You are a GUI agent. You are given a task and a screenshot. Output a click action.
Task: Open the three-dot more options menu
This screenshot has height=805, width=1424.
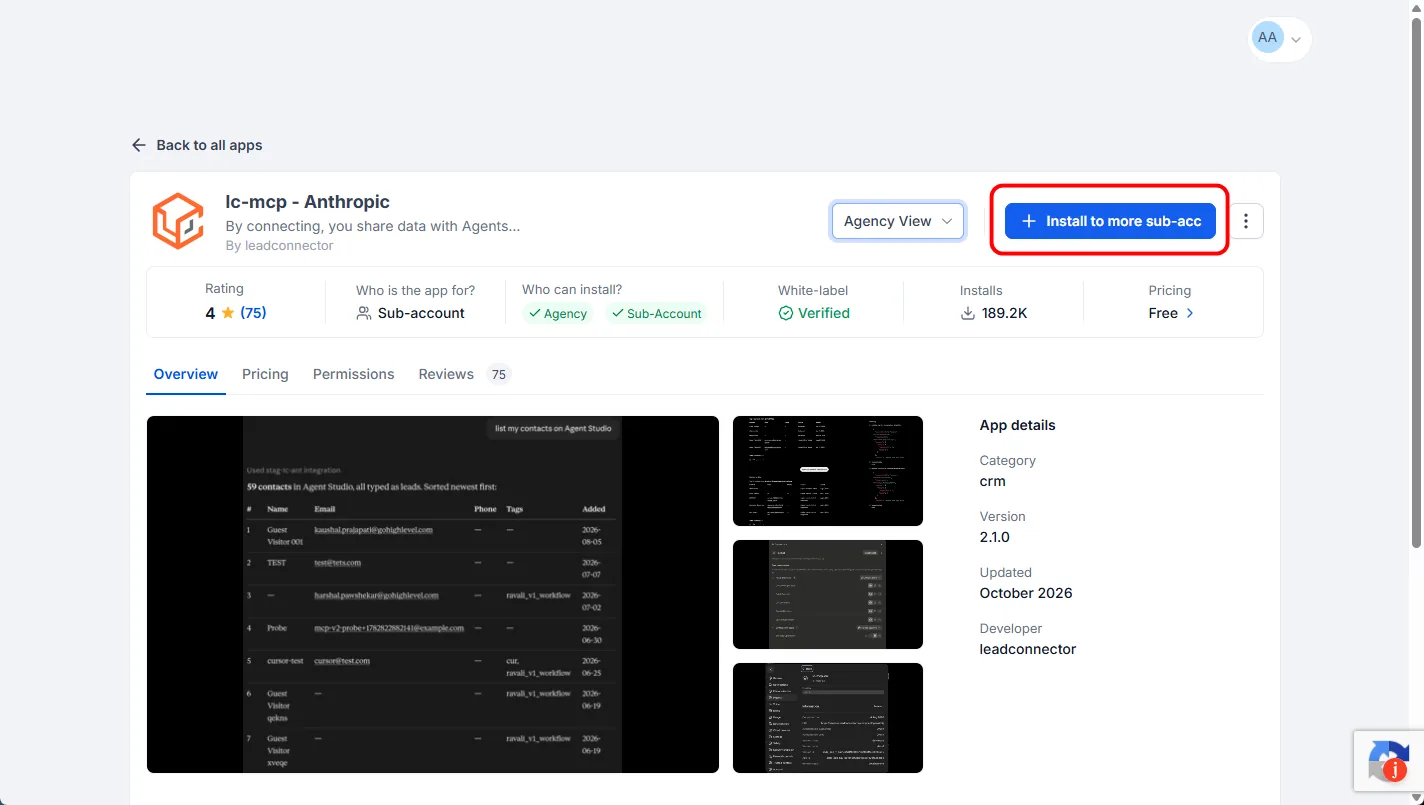(x=1246, y=221)
